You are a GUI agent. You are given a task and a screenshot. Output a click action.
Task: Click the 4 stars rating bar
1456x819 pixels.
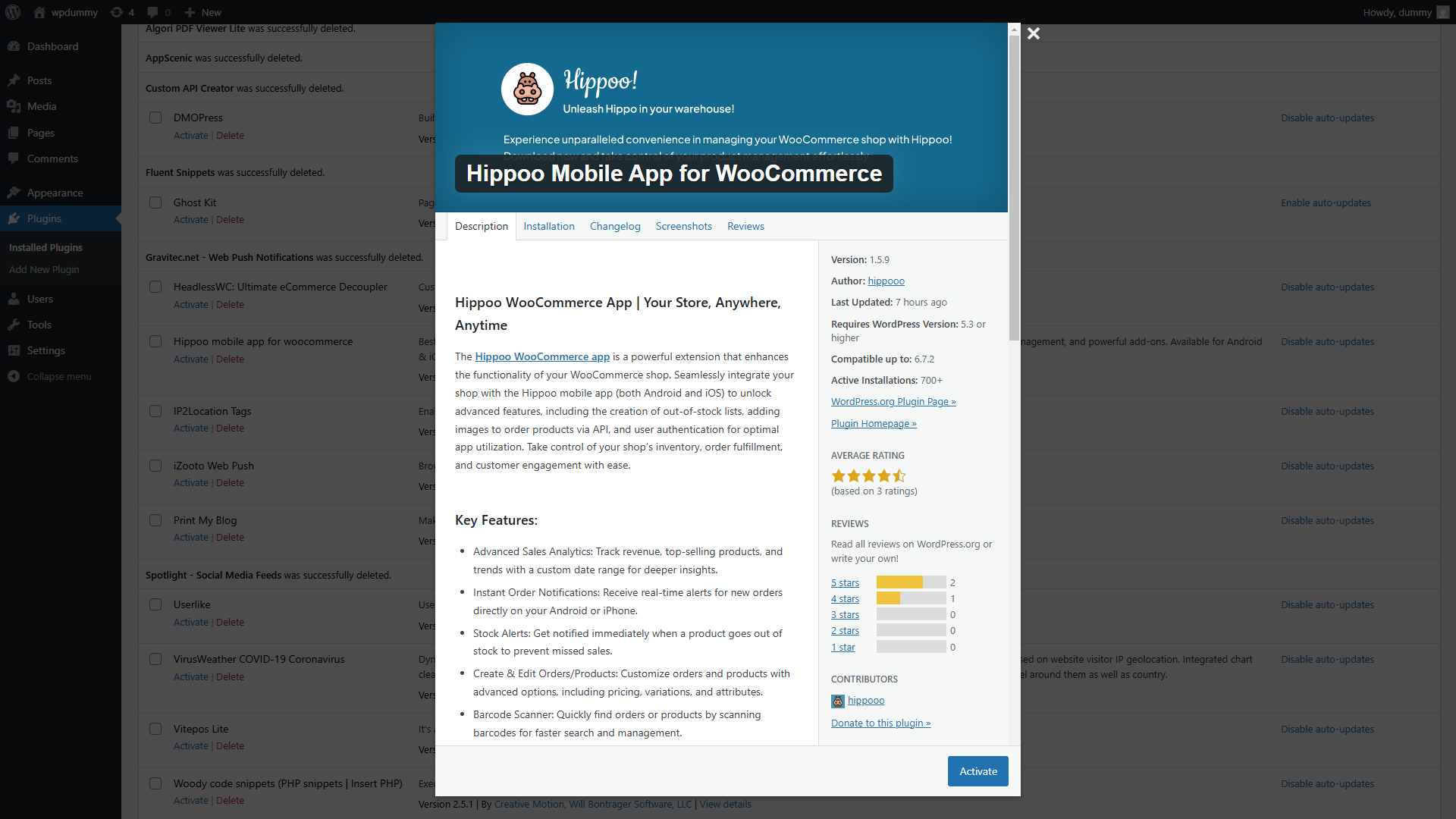[x=911, y=598]
